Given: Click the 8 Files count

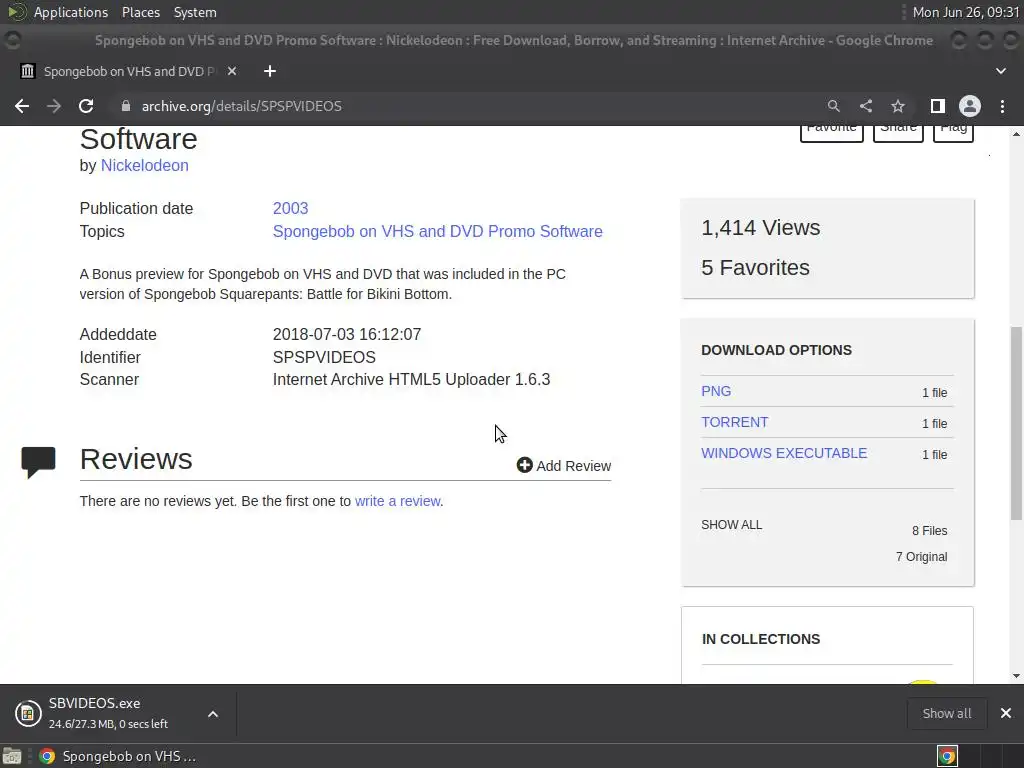Looking at the screenshot, I should tap(929, 530).
